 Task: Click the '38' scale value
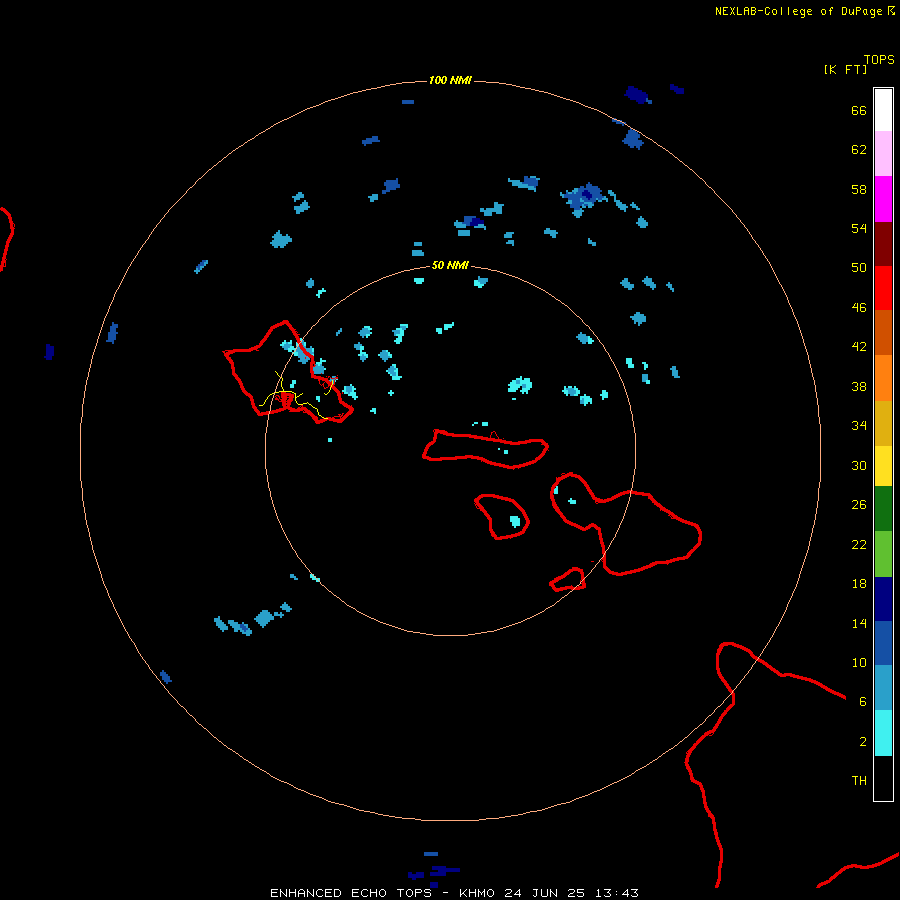tap(859, 387)
